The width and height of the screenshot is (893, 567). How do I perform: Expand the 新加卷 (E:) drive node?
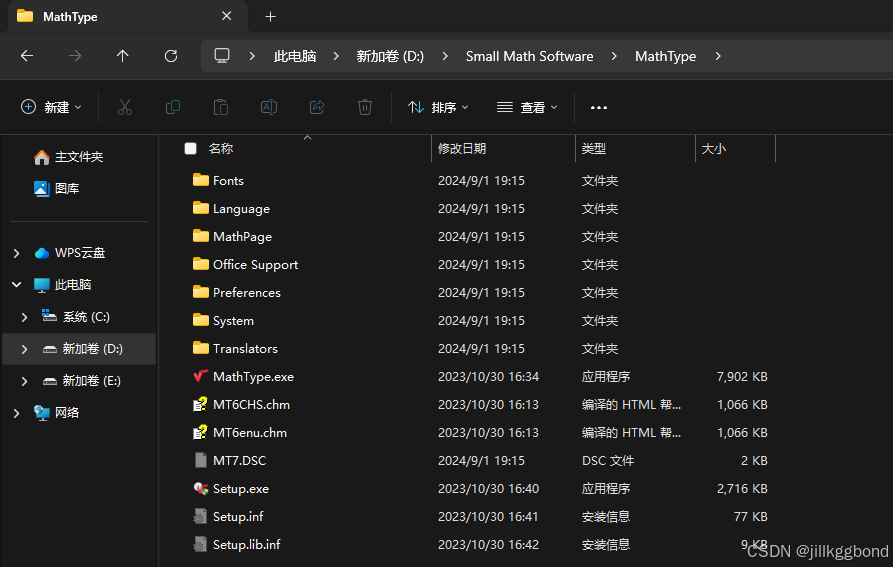[24, 381]
